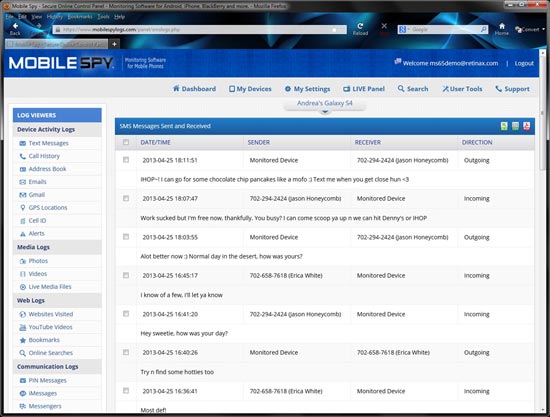This screenshot has width=550, height=417.
Task: Go to Firefox Home page
Action: pos(502,29)
